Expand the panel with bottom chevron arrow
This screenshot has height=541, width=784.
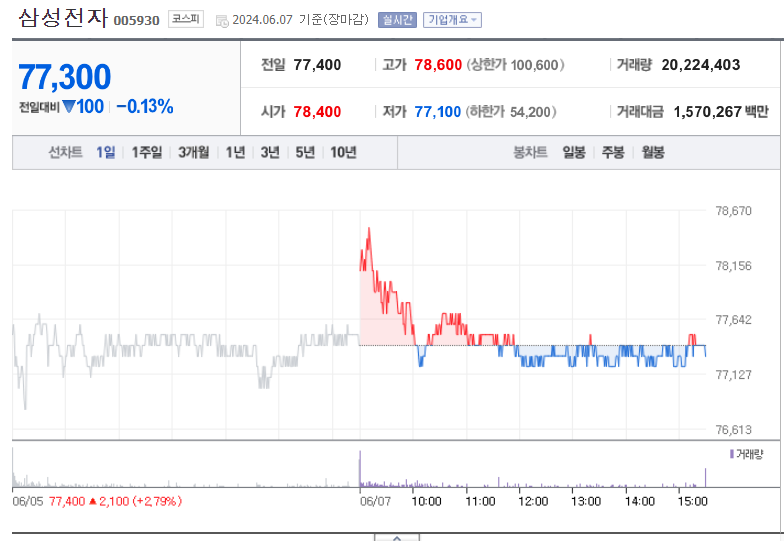click(396, 538)
